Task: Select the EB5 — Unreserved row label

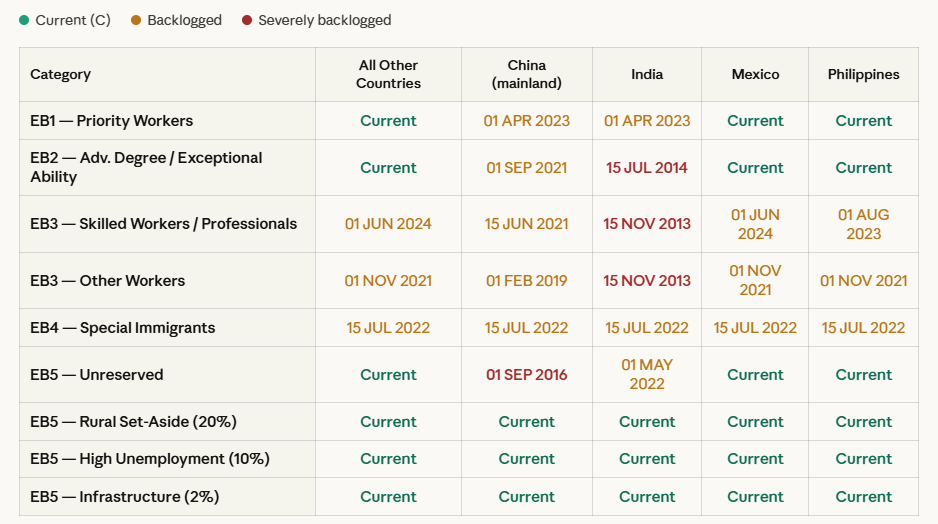Action: [97, 375]
